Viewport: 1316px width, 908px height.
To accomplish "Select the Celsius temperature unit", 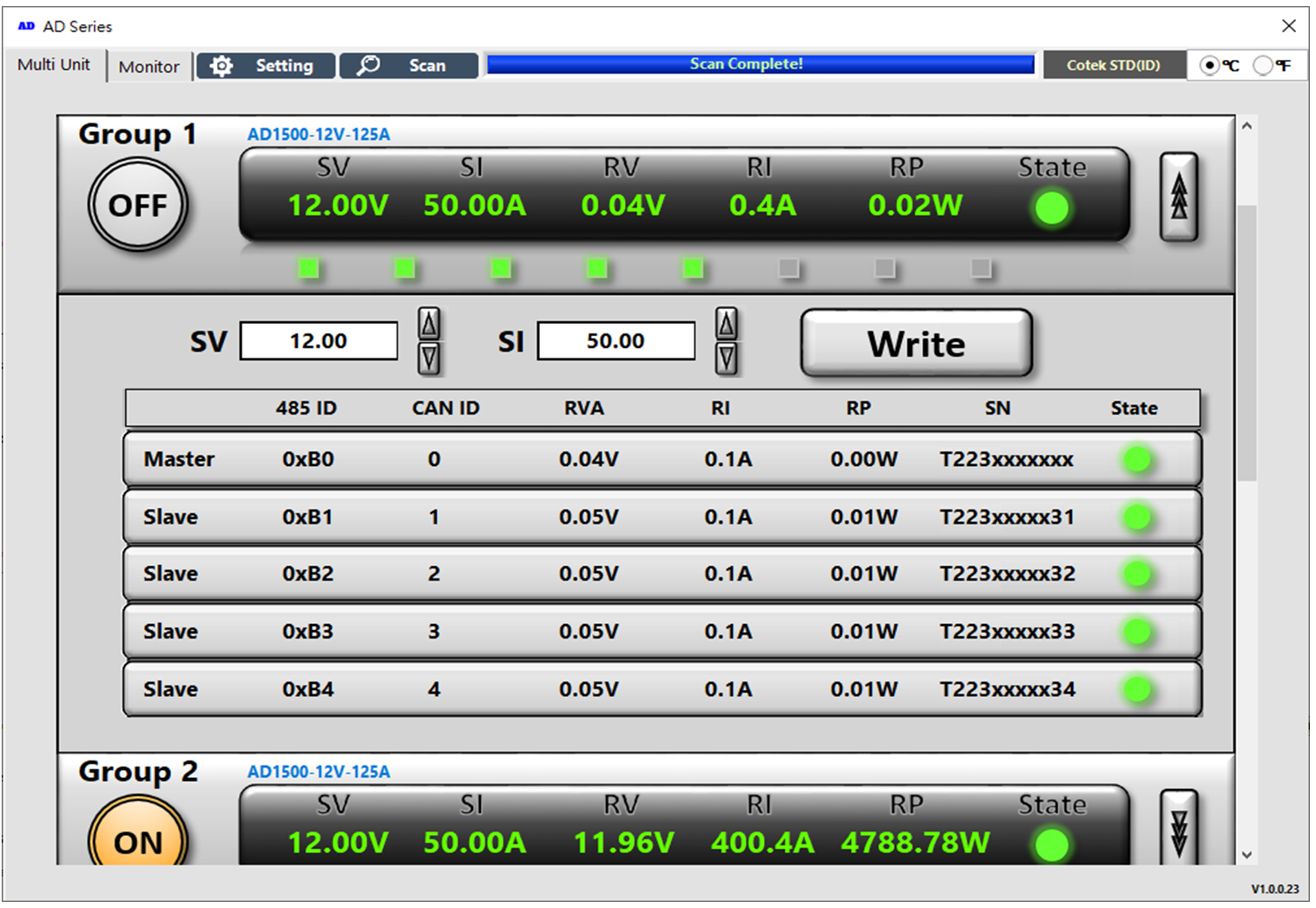I will (1209, 66).
